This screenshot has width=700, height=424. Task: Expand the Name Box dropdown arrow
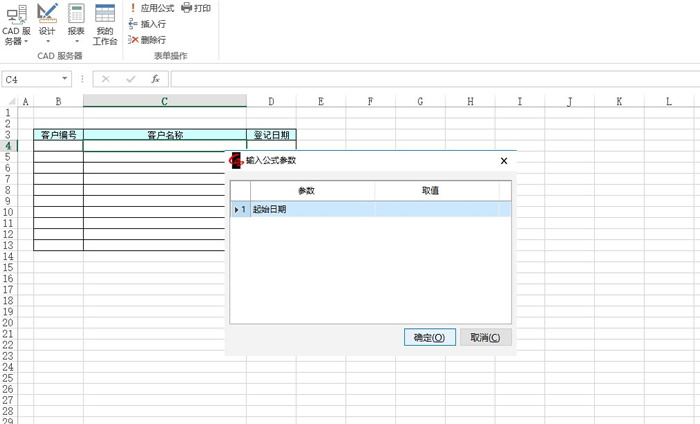point(65,79)
